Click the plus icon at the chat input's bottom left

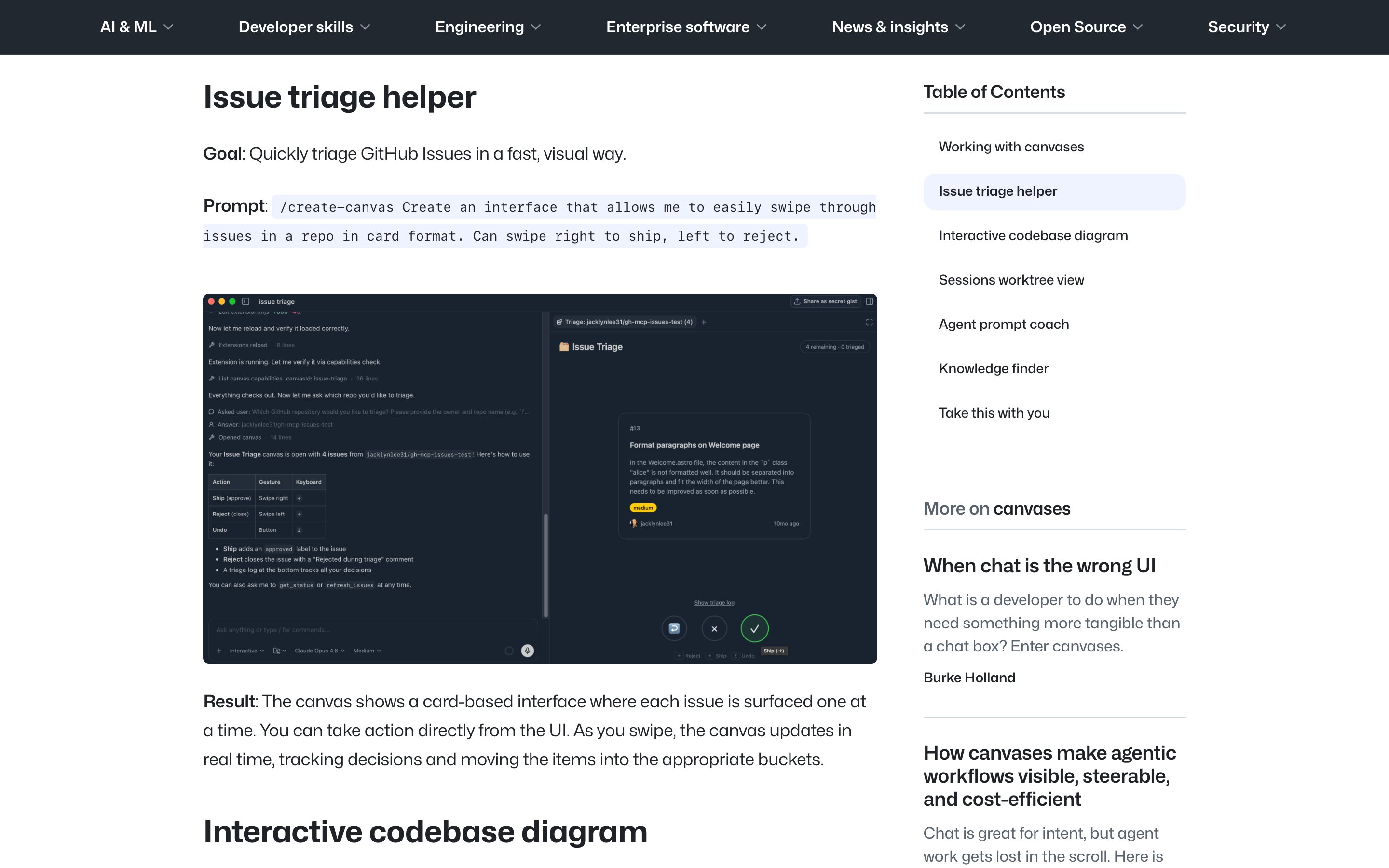(x=218, y=651)
